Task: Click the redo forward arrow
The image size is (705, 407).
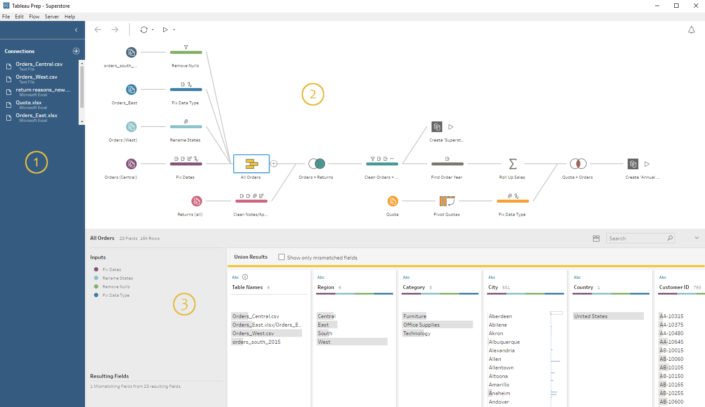Action: [115, 30]
